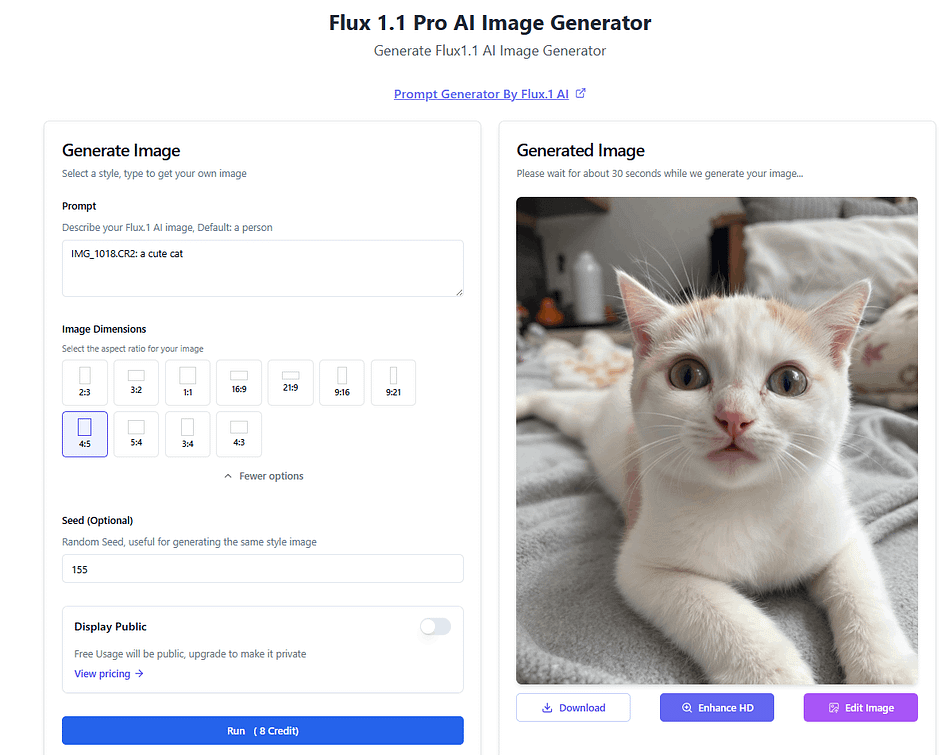
Task: Choose the 3:2 aspect ratio option
Action: [x=136, y=383]
